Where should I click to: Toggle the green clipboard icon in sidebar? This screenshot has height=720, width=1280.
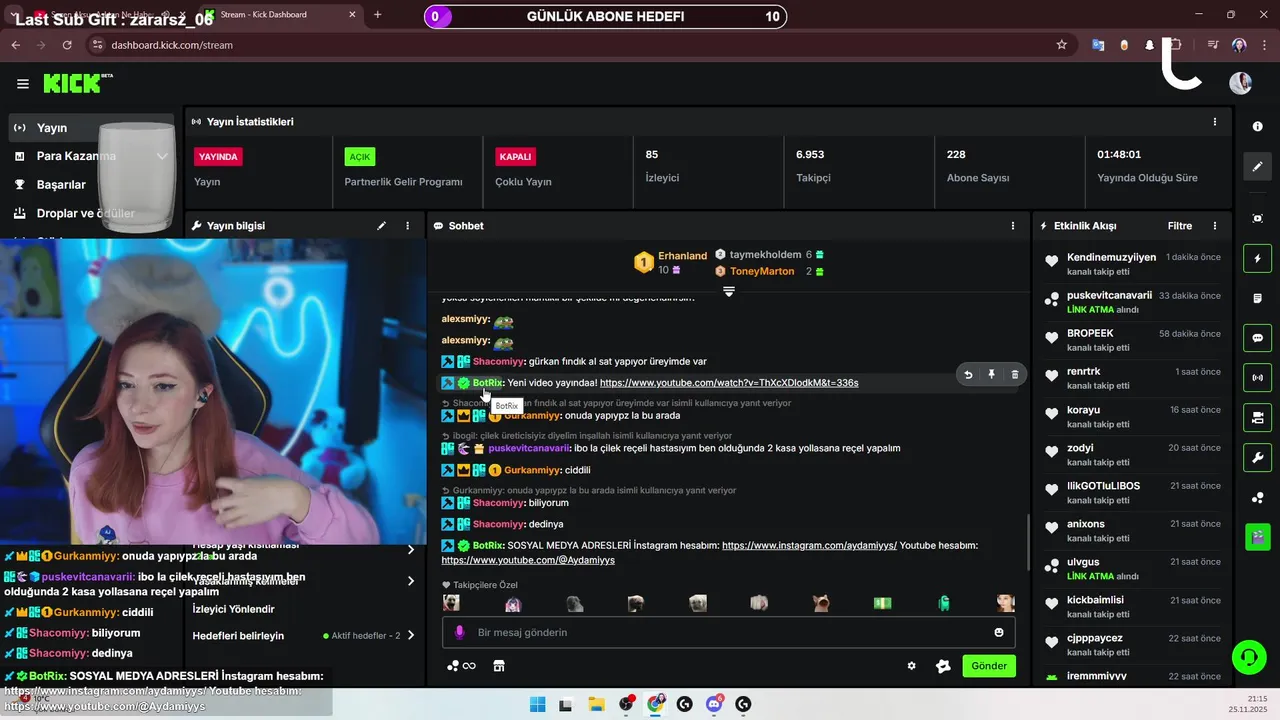[1257, 537]
